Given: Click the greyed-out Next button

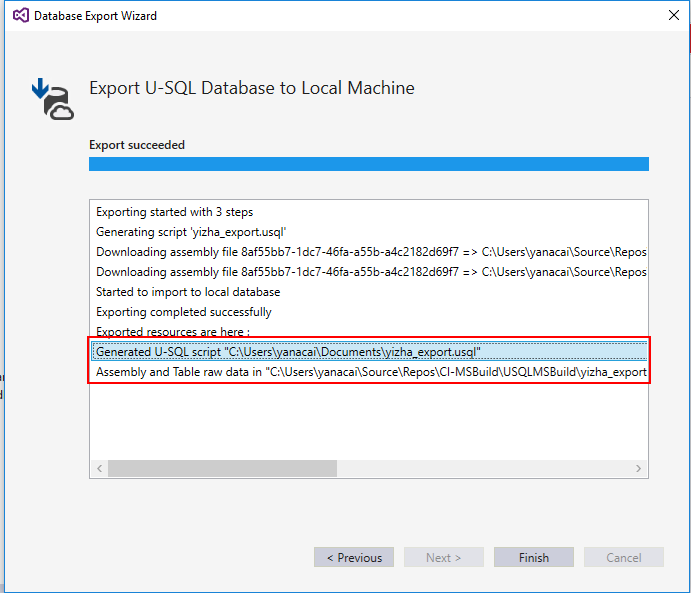Looking at the screenshot, I should point(444,557).
